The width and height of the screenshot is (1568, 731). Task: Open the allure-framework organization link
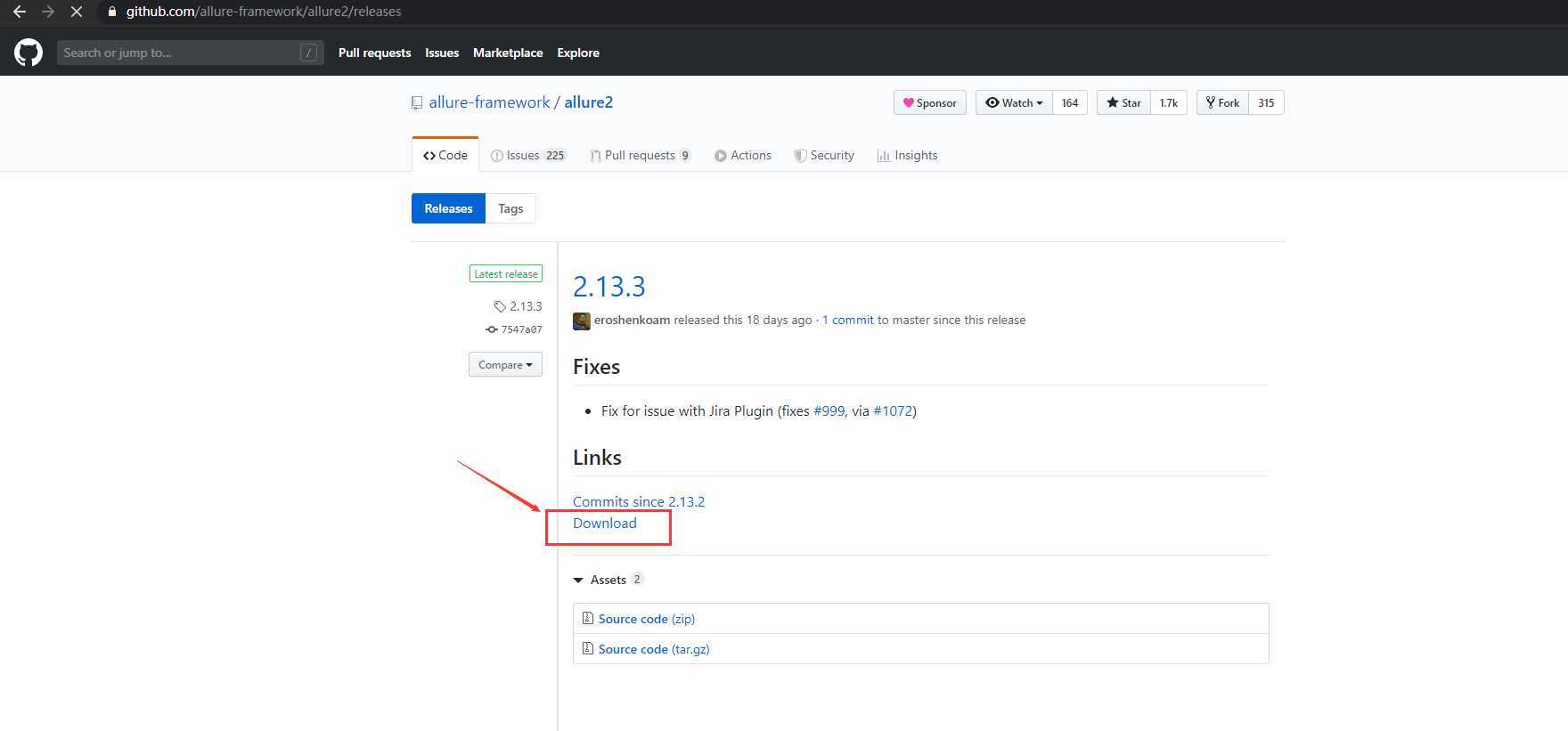[489, 102]
